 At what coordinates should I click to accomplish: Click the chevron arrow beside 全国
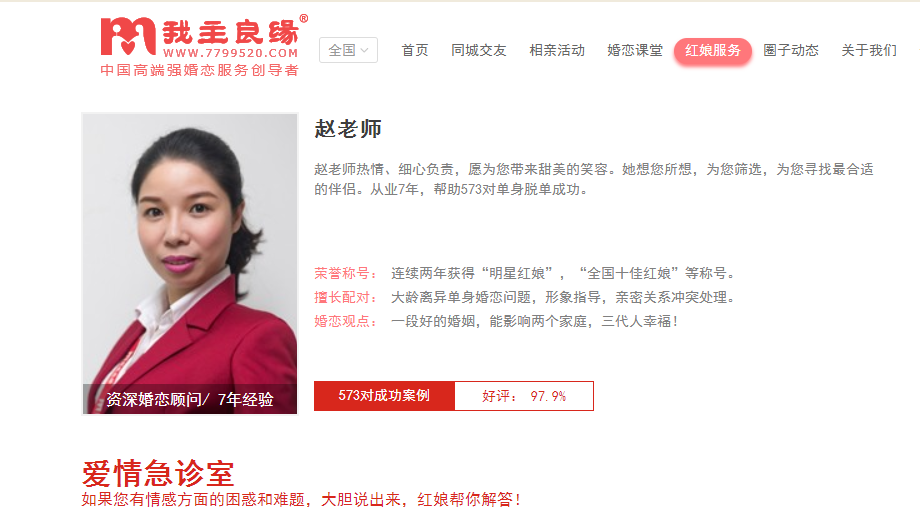364,50
